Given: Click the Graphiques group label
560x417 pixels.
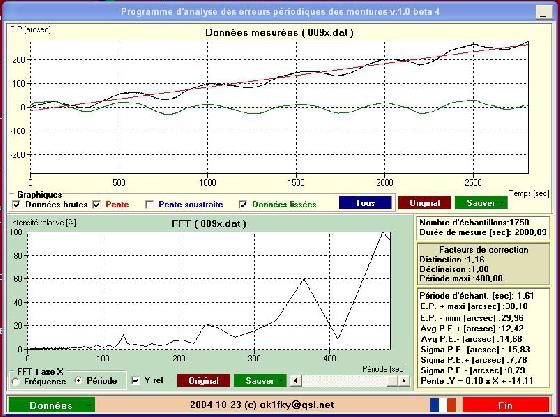Looking at the screenshot, I should tap(39, 195).
